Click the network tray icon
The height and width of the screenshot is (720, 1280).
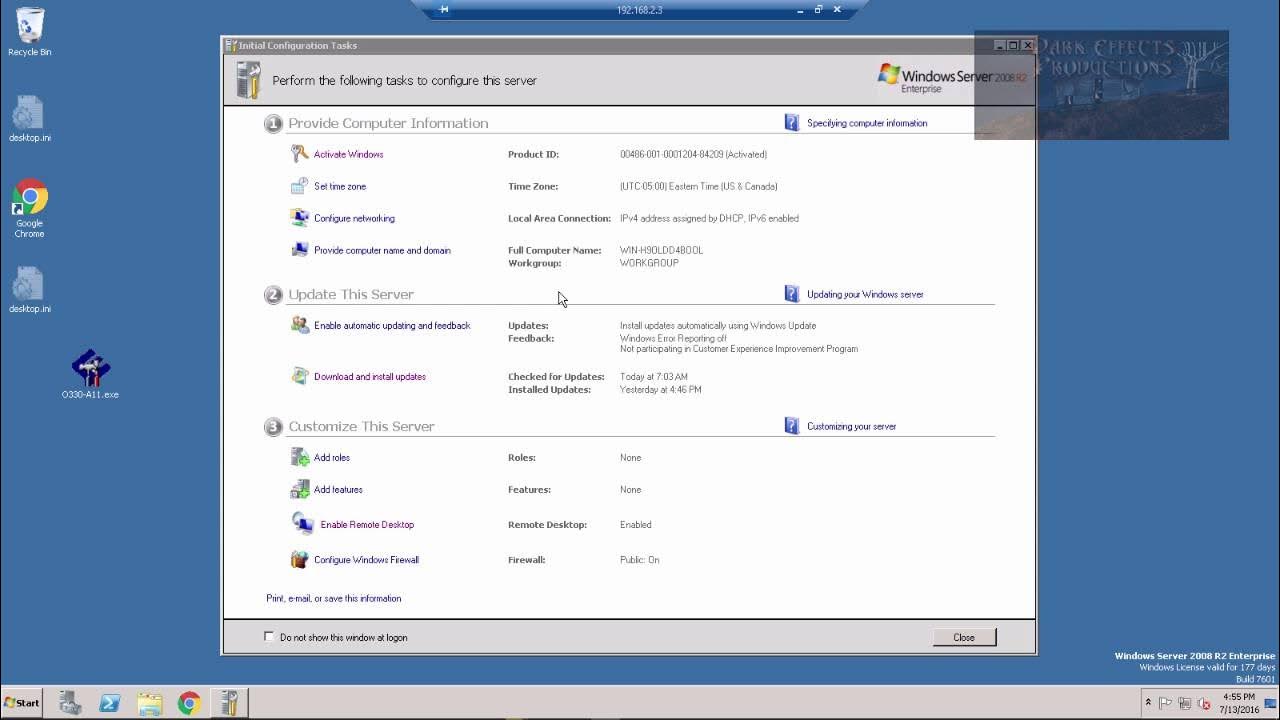pyautogui.click(x=1185, y=703)
